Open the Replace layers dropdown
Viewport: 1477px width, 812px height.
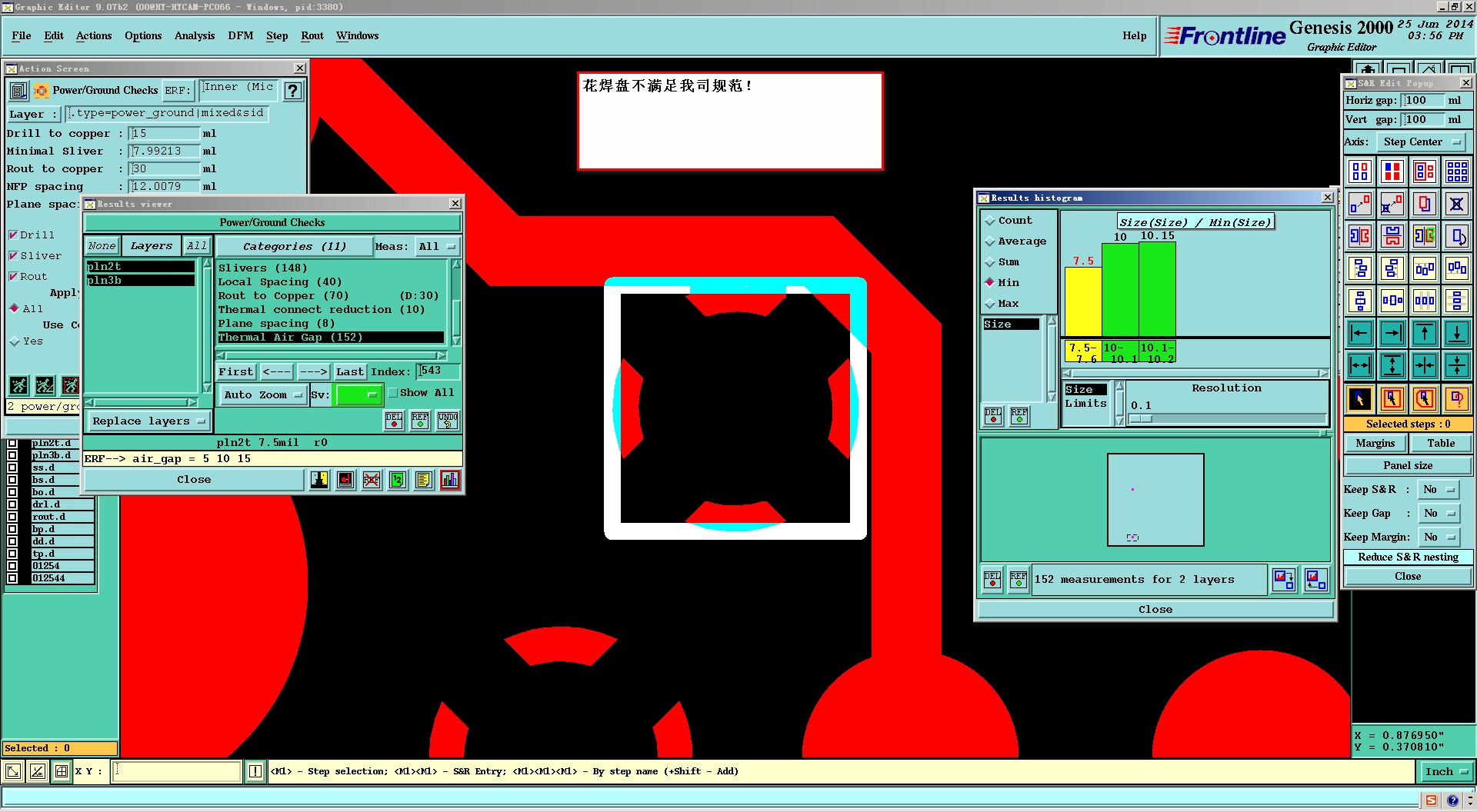pyautogui.click(x=148, y=421)
